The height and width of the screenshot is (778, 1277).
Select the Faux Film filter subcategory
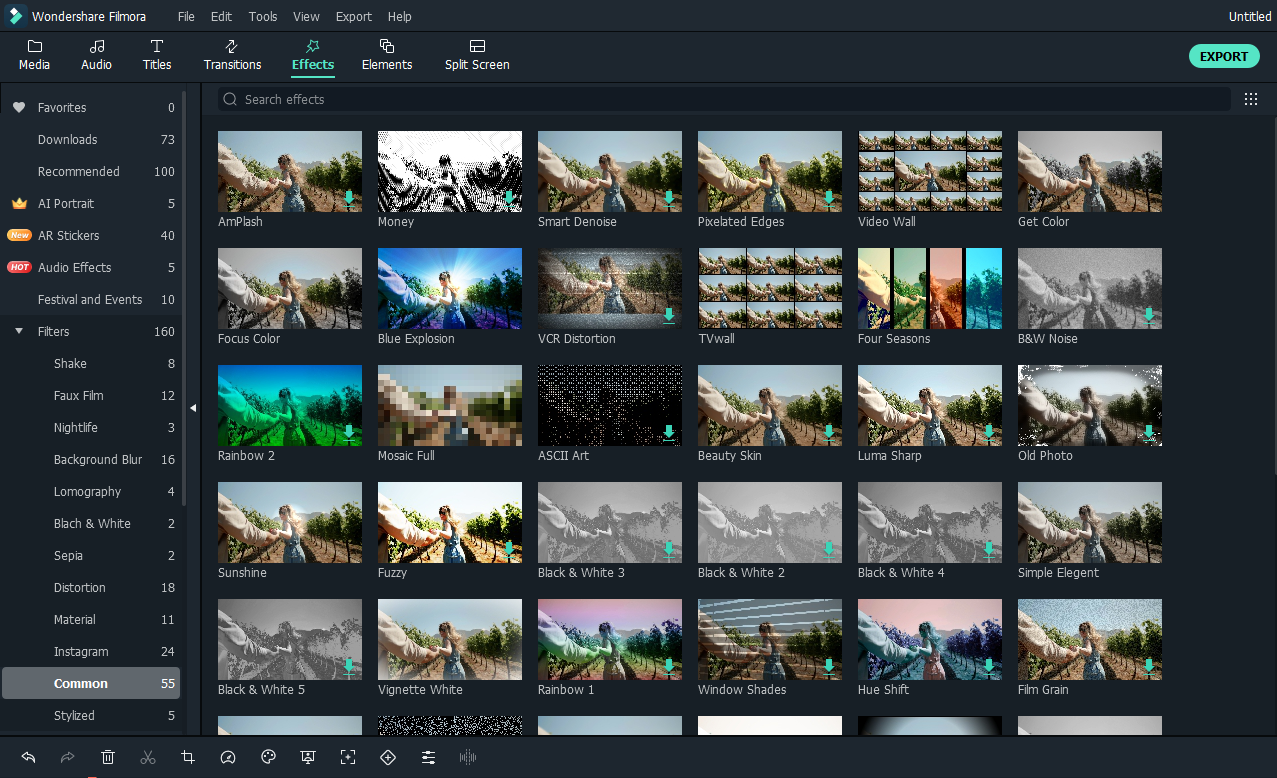(92, 395)
